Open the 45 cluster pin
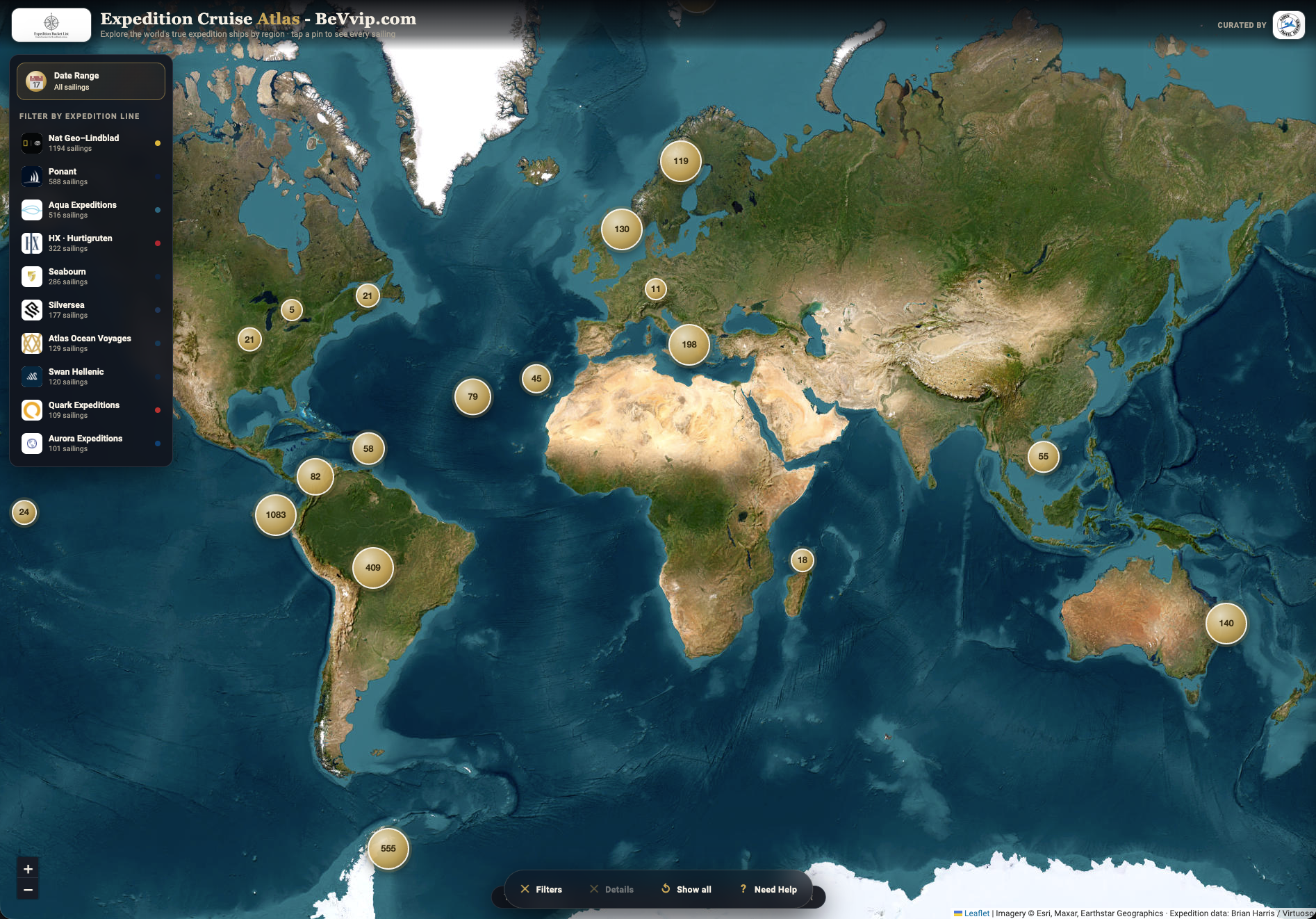The image size is (1316, 919). pyautogui.click(x=536, y=379)
